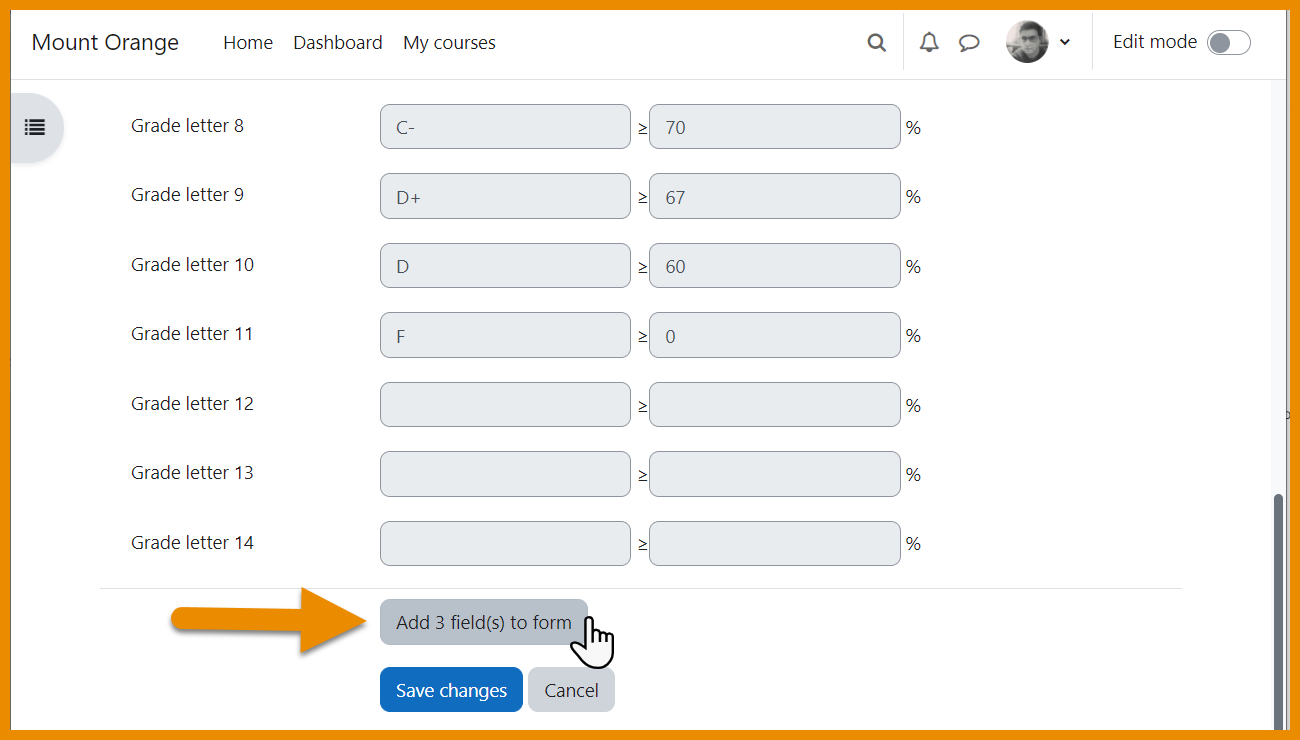Open the notifications bell
Viewport: 1300px width, 740px height.
929,42
